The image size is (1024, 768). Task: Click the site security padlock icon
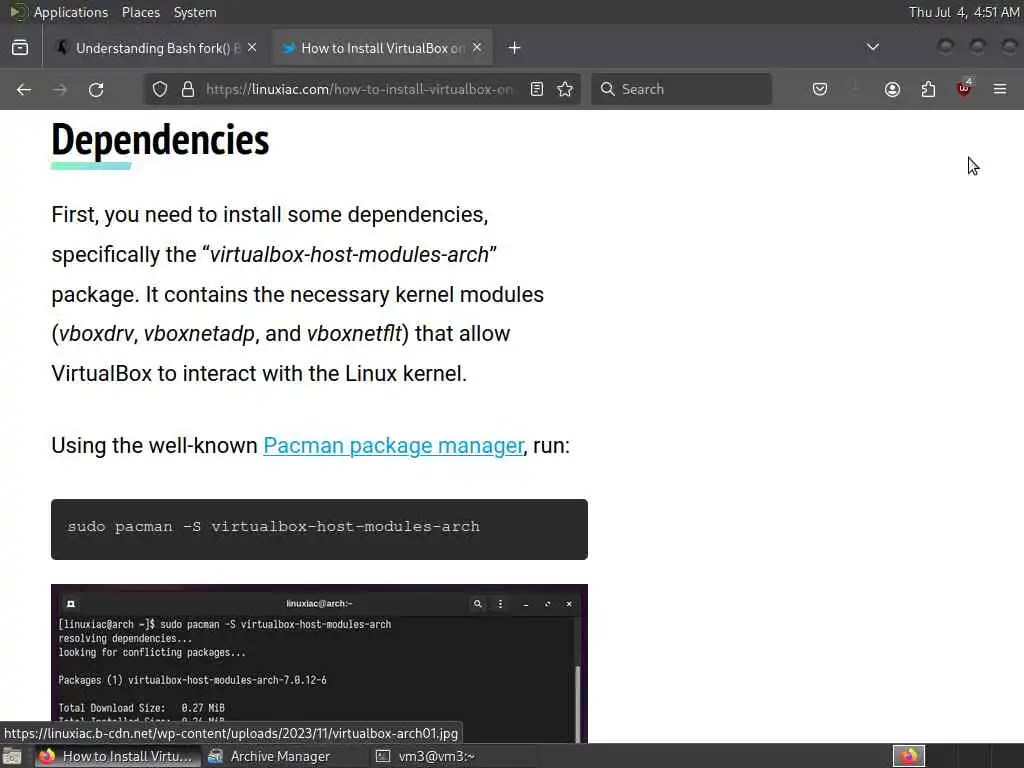pos(188,89)
